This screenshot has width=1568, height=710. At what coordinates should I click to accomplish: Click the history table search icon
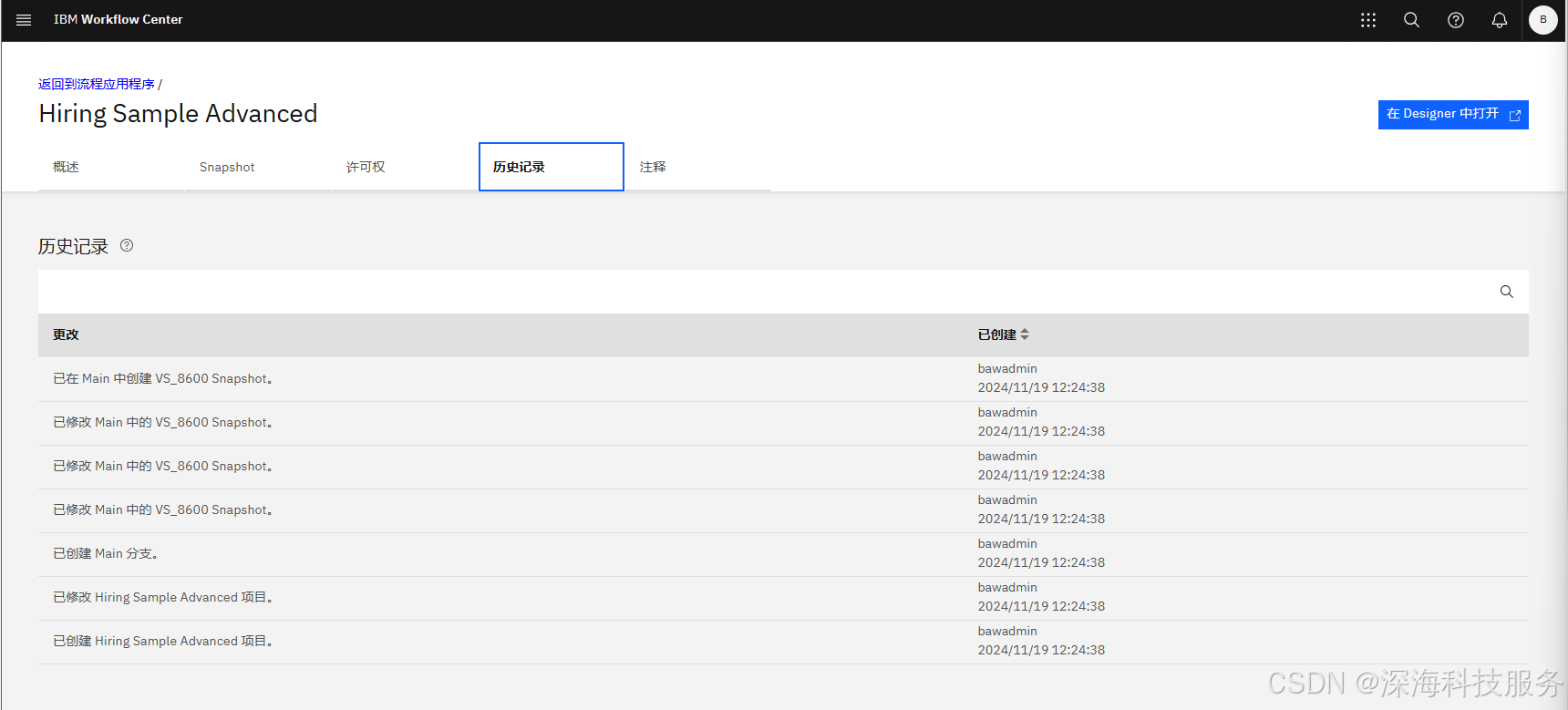(x=1507, y=292)
